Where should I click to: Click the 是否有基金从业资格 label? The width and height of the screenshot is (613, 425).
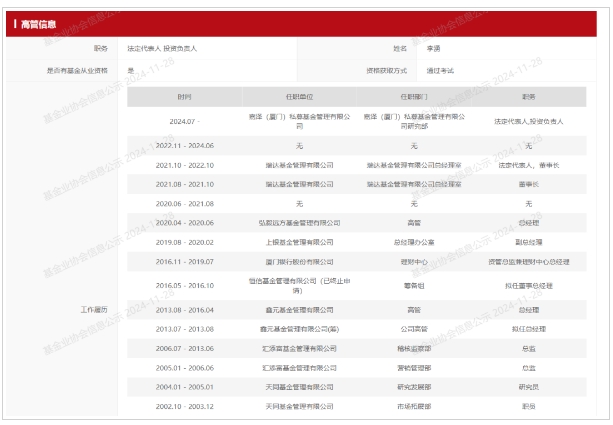coord(77,71)
